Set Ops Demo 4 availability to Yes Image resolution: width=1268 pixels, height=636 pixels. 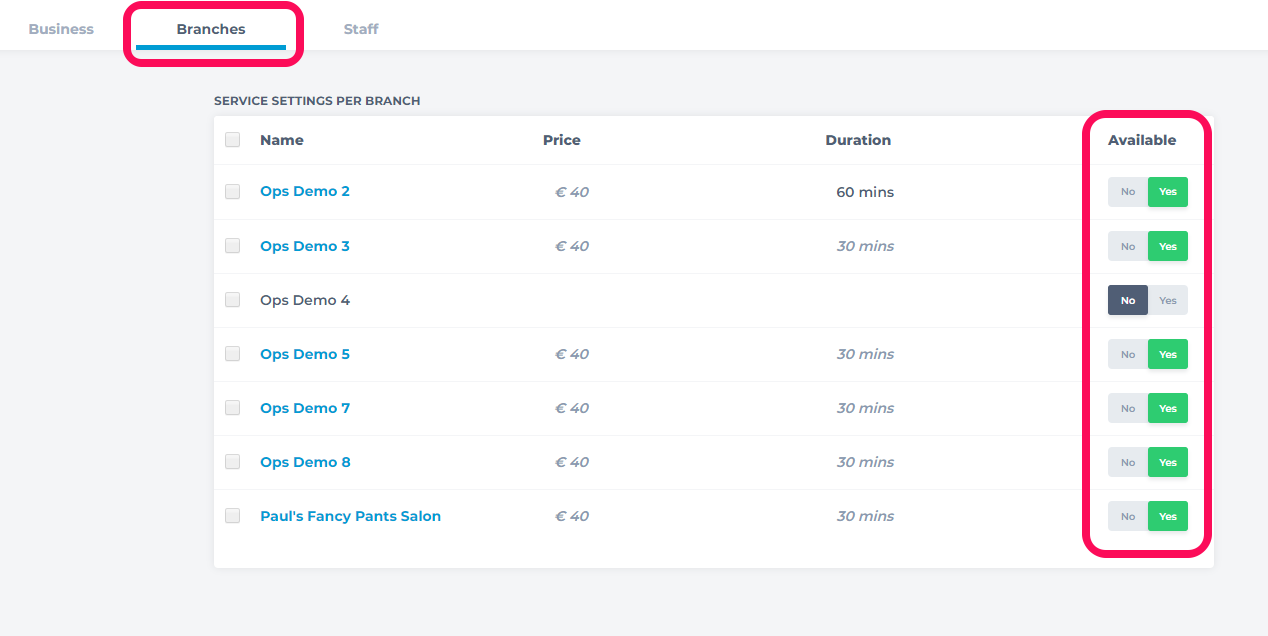1168,300
